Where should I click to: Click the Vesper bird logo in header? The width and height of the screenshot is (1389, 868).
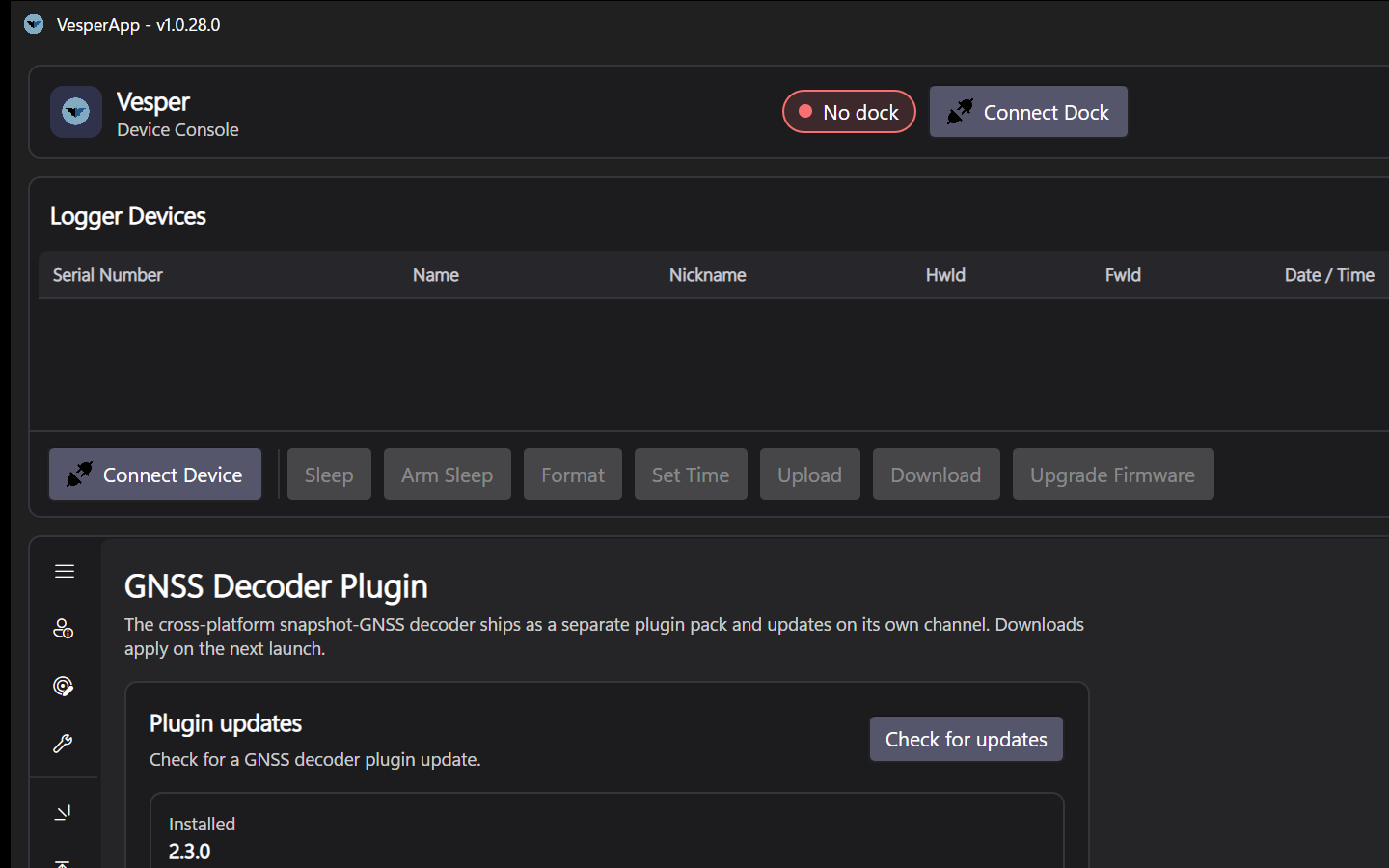(x=76, y=112)
